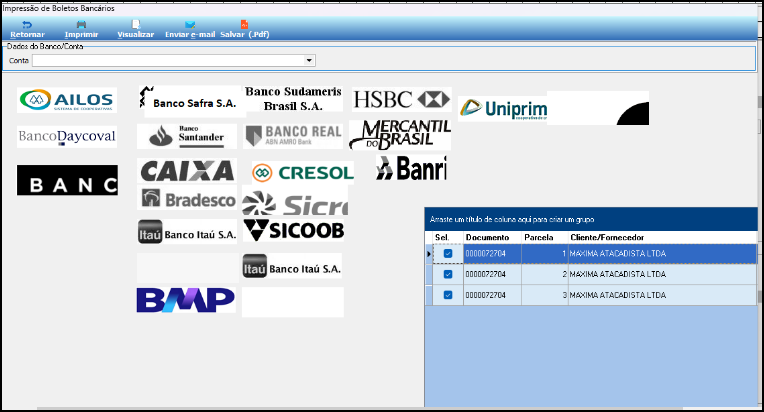Choose the BMP bank logo

pyautogui.click(x=186, y=300)
